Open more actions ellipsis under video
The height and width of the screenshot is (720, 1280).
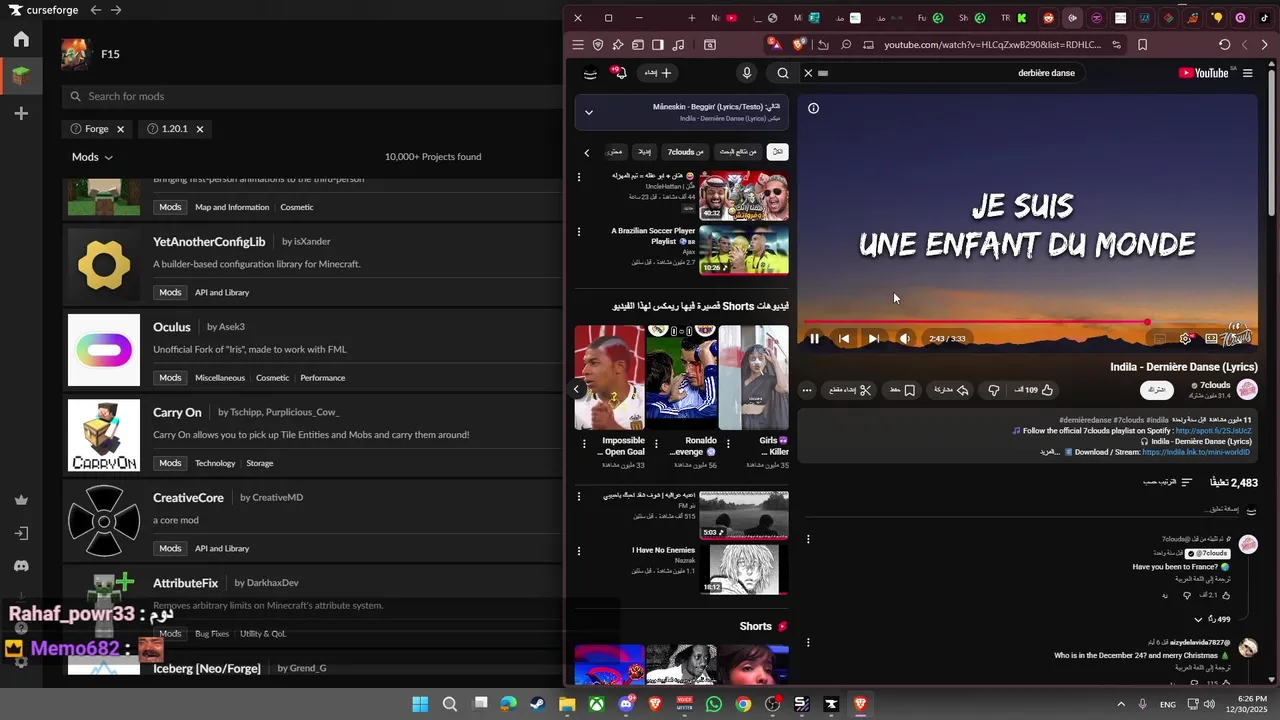[x=807, y=390]
